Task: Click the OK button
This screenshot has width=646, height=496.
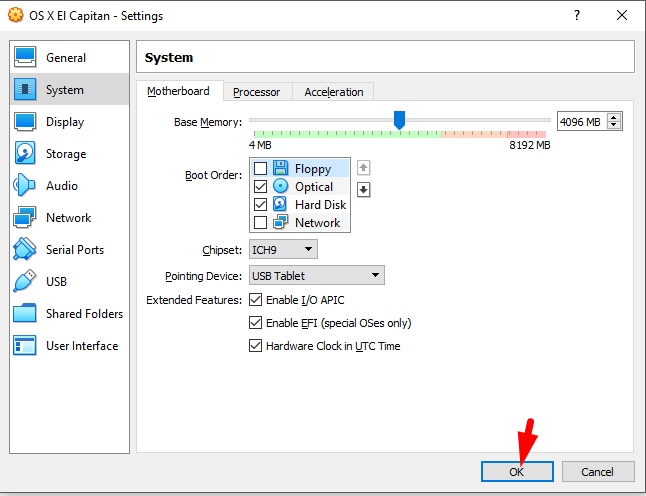Action: [516, 471]
